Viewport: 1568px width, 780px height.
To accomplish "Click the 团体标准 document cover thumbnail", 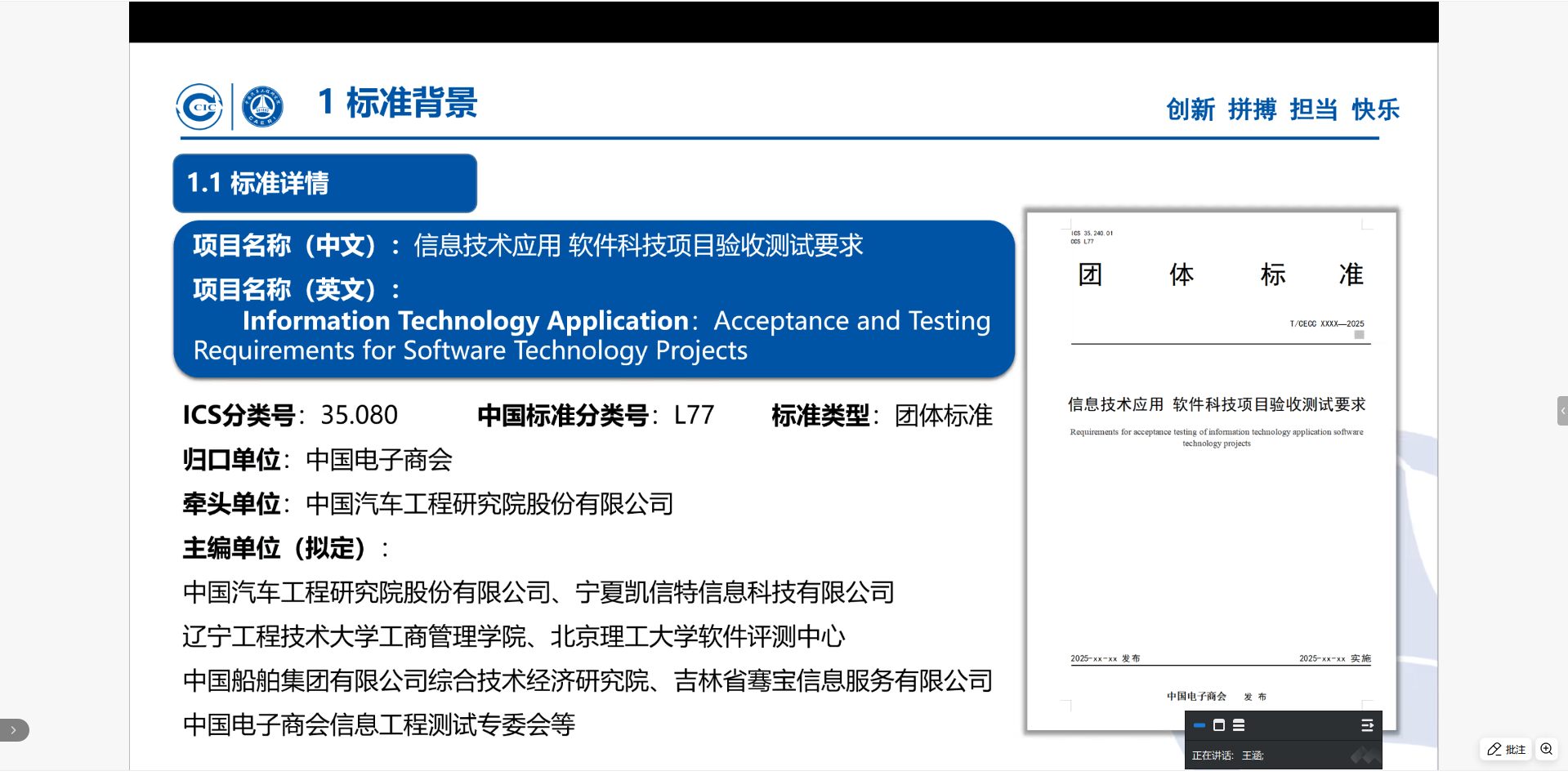I will point(1211,470).
